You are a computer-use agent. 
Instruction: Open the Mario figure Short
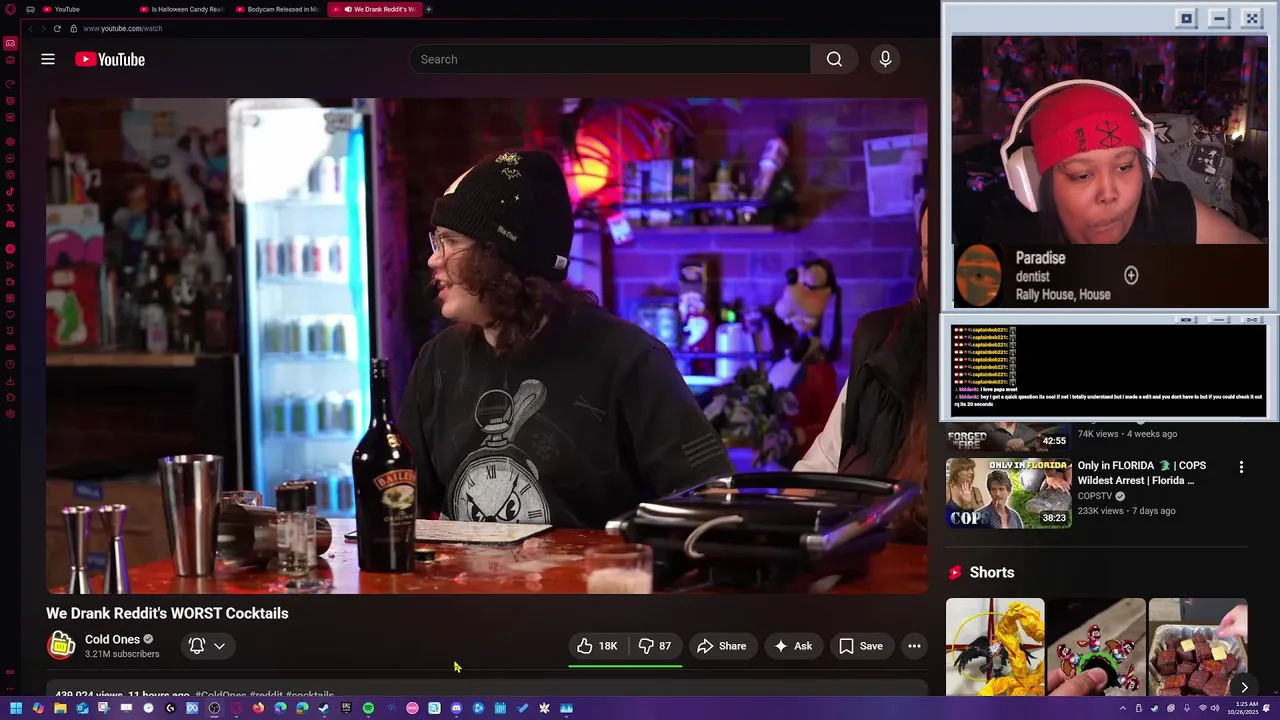(x=1096, y=646)
